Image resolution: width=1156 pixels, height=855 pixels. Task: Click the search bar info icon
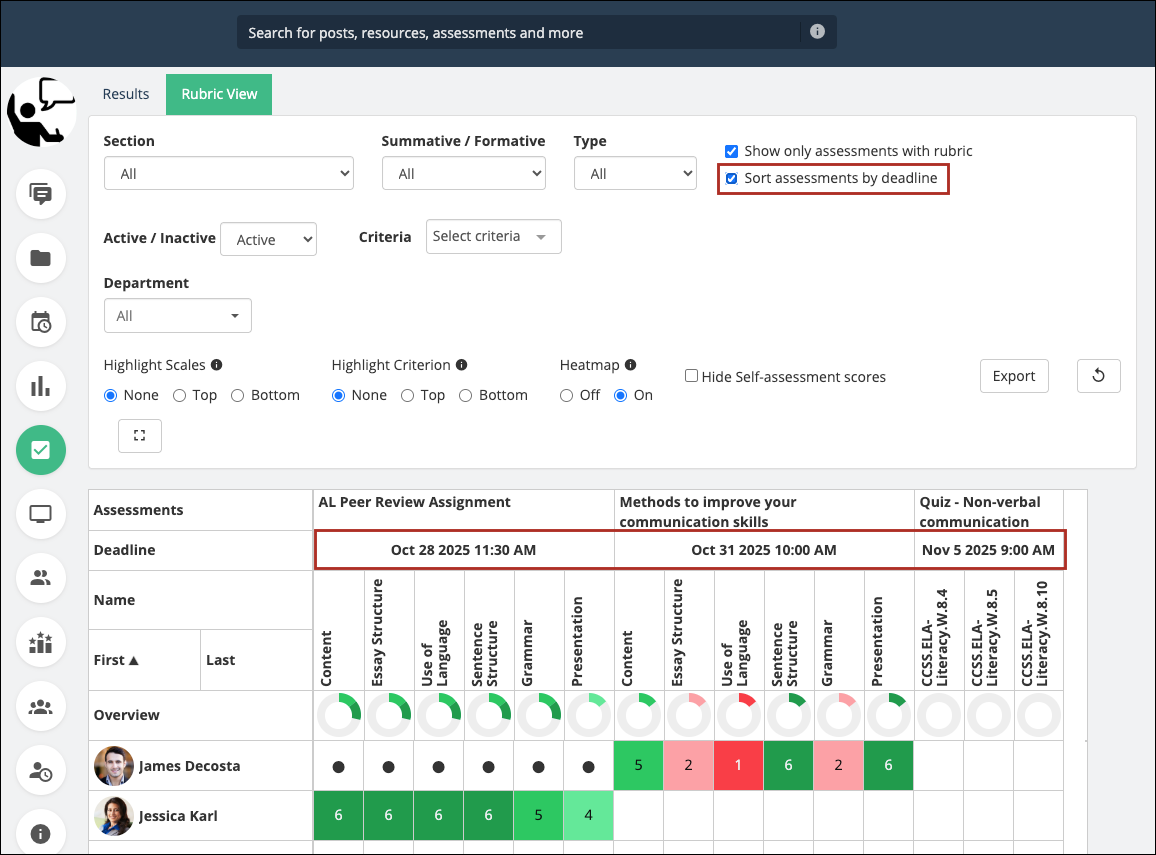click(817, 32)
